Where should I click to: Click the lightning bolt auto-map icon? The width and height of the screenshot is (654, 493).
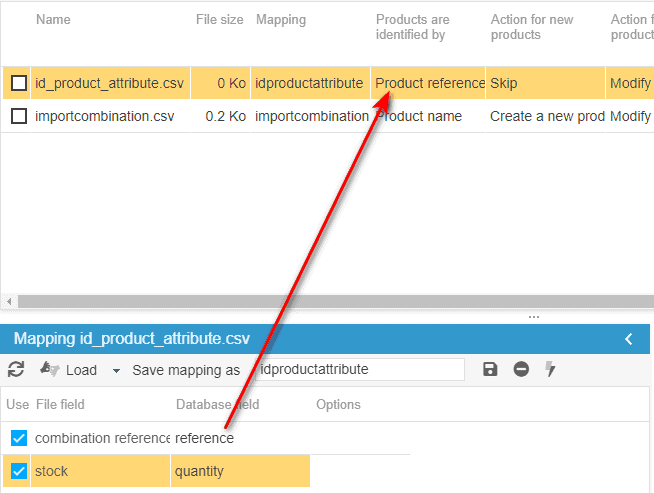(x=550, y=369)
